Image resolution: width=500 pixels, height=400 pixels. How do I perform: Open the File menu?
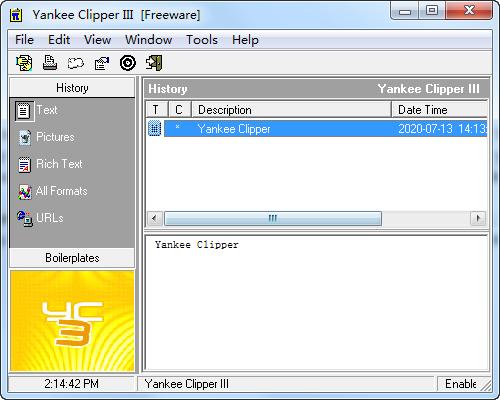tap(24, 40)
